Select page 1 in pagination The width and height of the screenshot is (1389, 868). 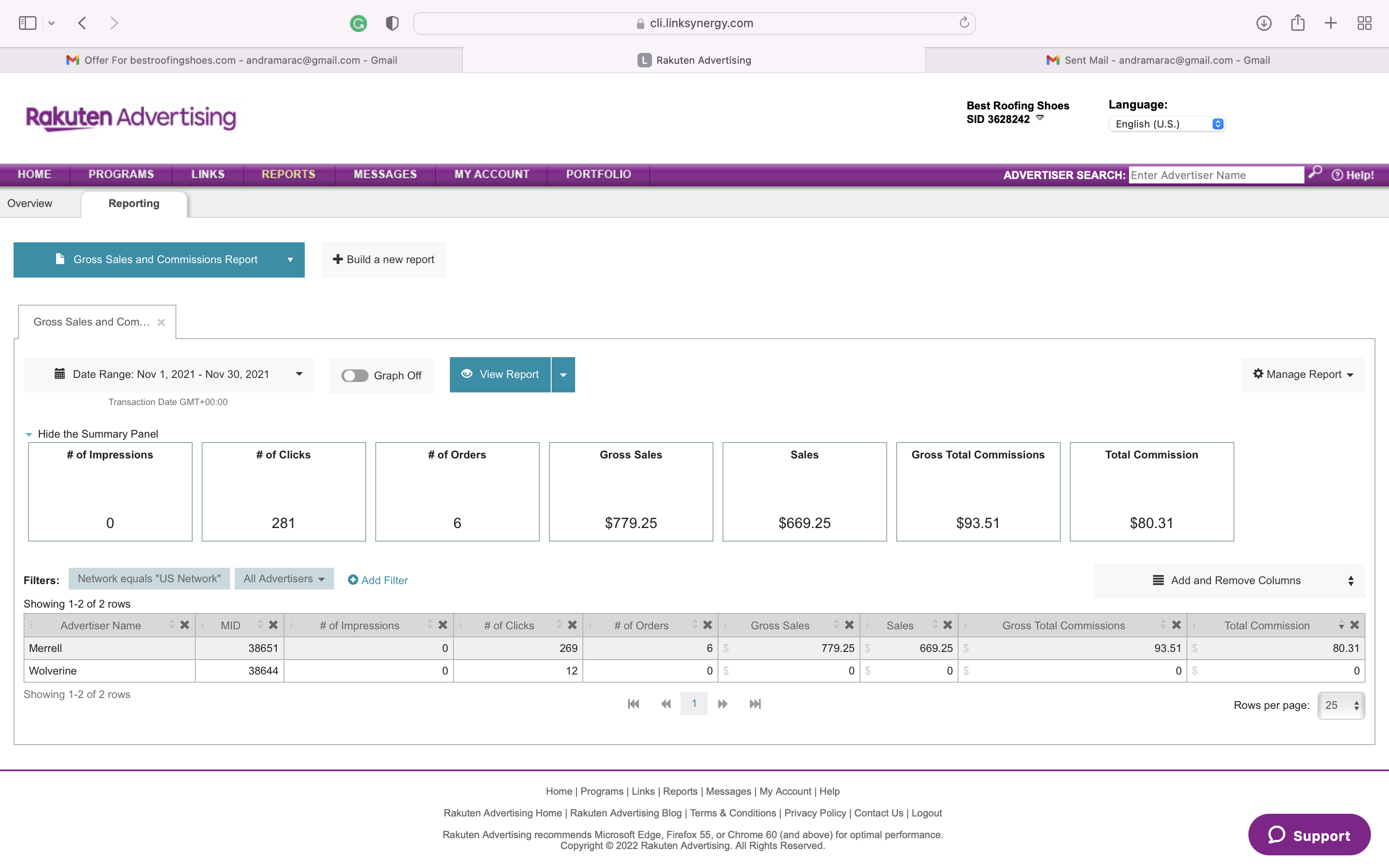pos(694,704)
